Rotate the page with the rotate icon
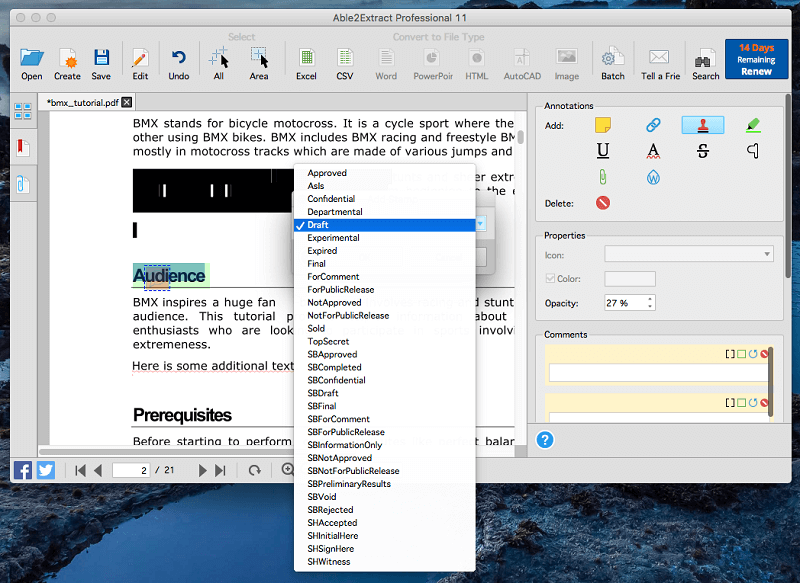Viewport: 800px width, 583px height. 255,470
